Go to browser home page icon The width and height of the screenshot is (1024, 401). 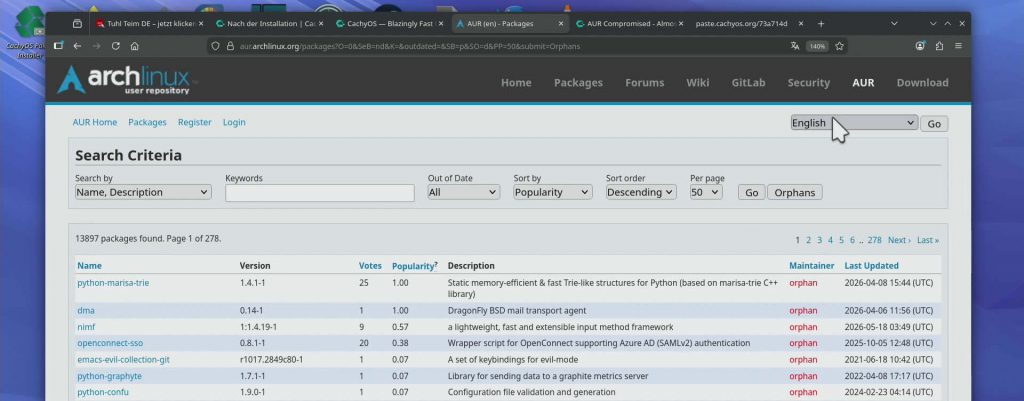point(135,46)
